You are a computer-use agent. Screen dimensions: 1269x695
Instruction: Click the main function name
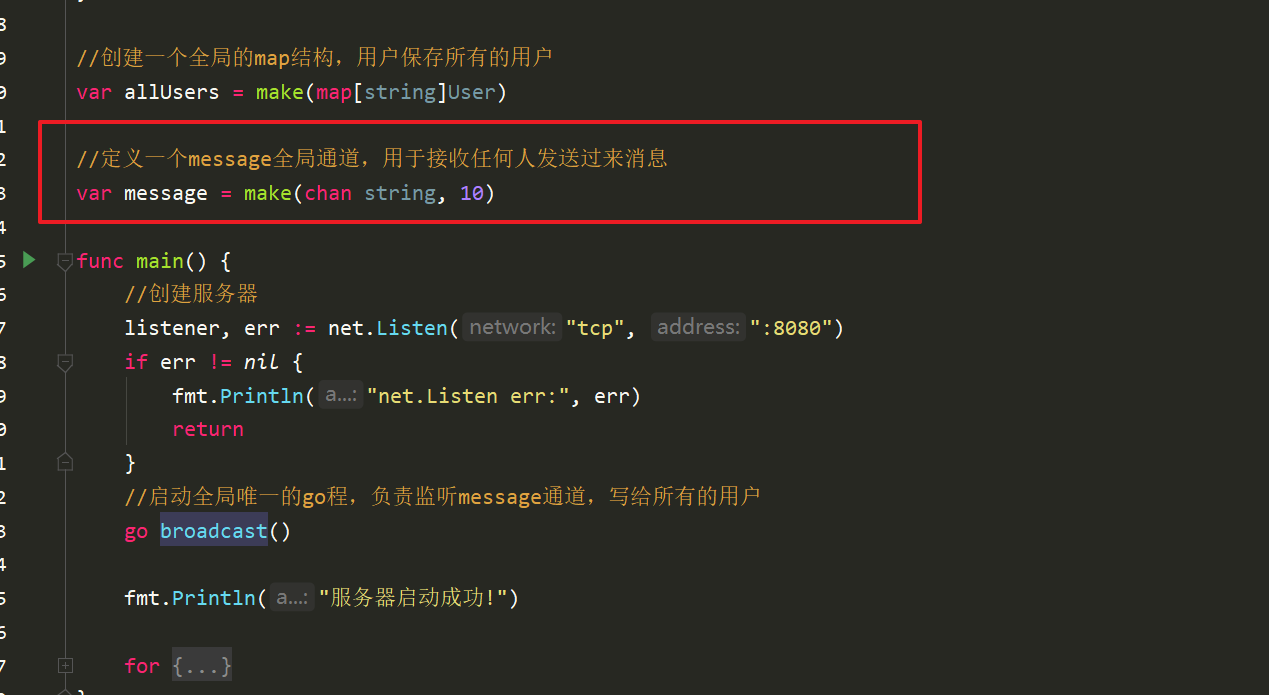tap(160, 261)
